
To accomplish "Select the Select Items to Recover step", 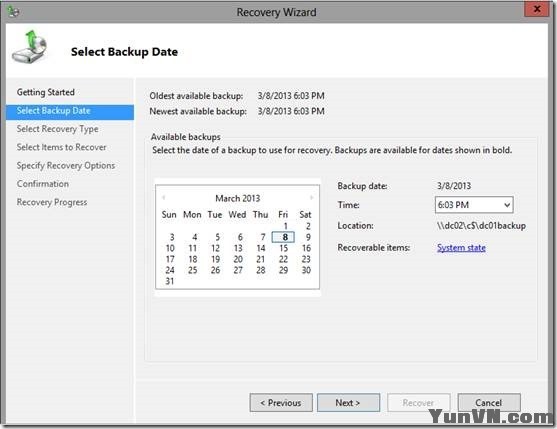I will [61, 147].
